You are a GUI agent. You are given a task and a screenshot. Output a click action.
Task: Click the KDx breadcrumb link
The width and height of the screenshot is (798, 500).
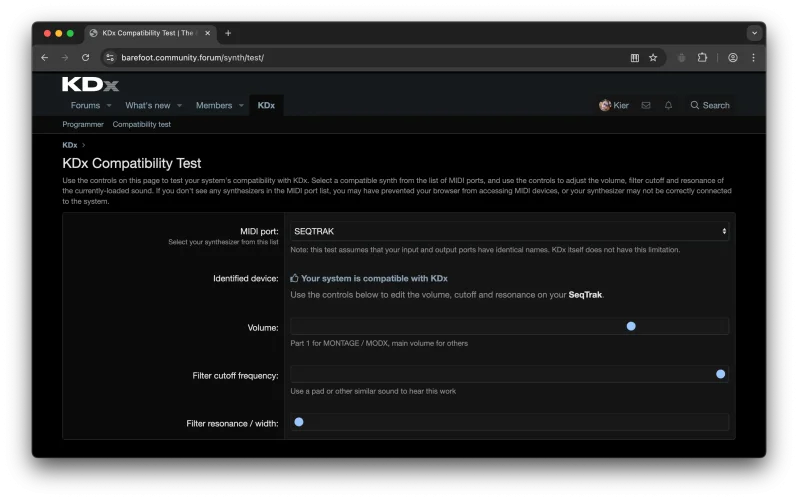70,145
